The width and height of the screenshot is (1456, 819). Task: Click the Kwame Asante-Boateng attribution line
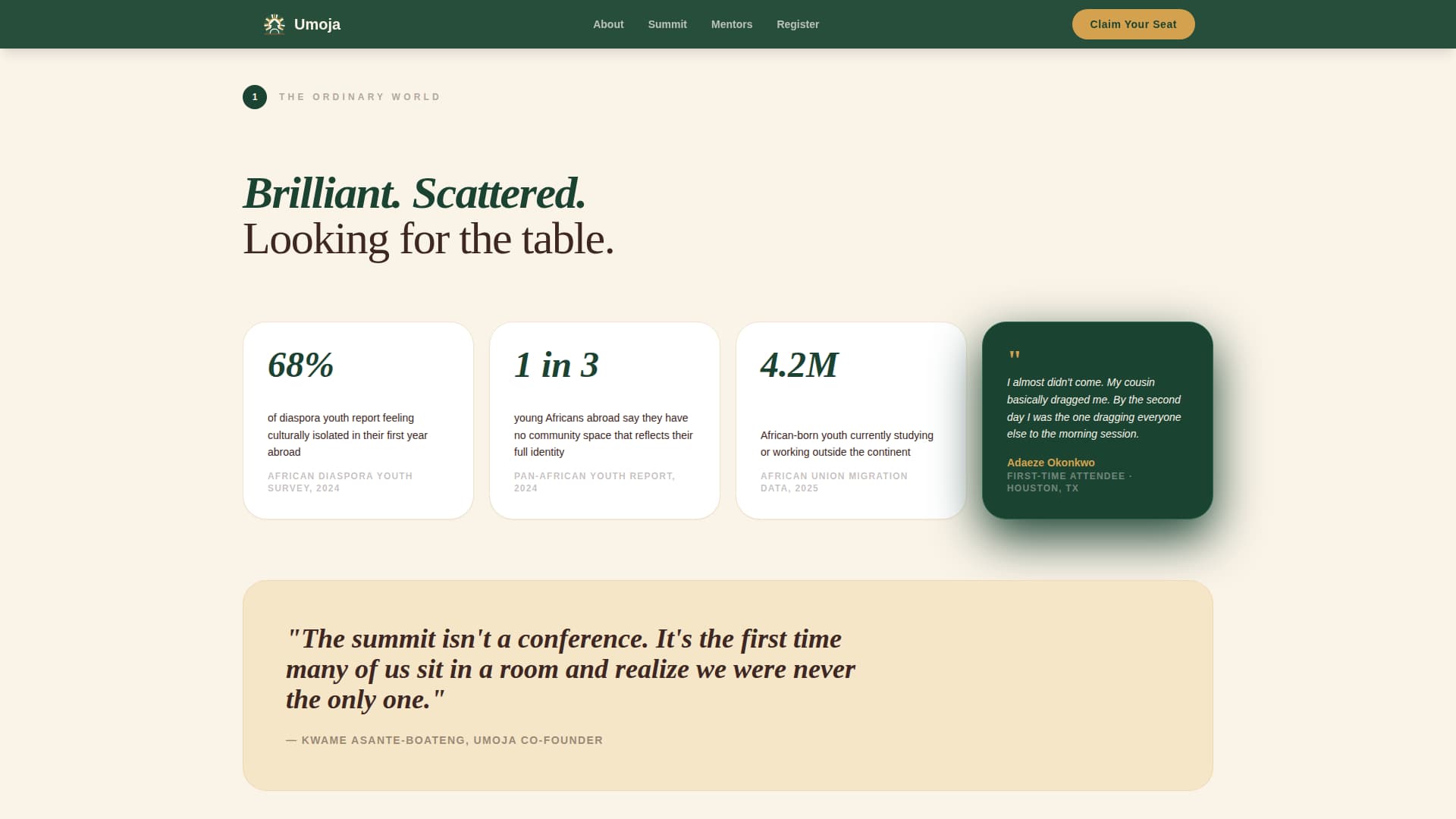point(444,740)
